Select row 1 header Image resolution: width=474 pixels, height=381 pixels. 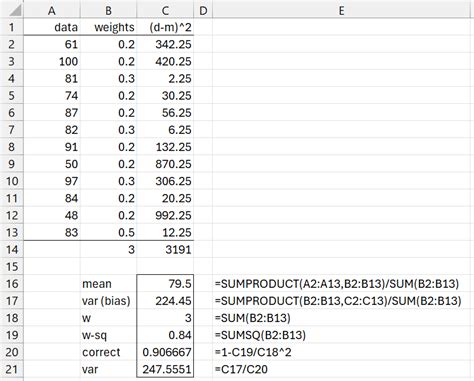(x=12, y=27)
